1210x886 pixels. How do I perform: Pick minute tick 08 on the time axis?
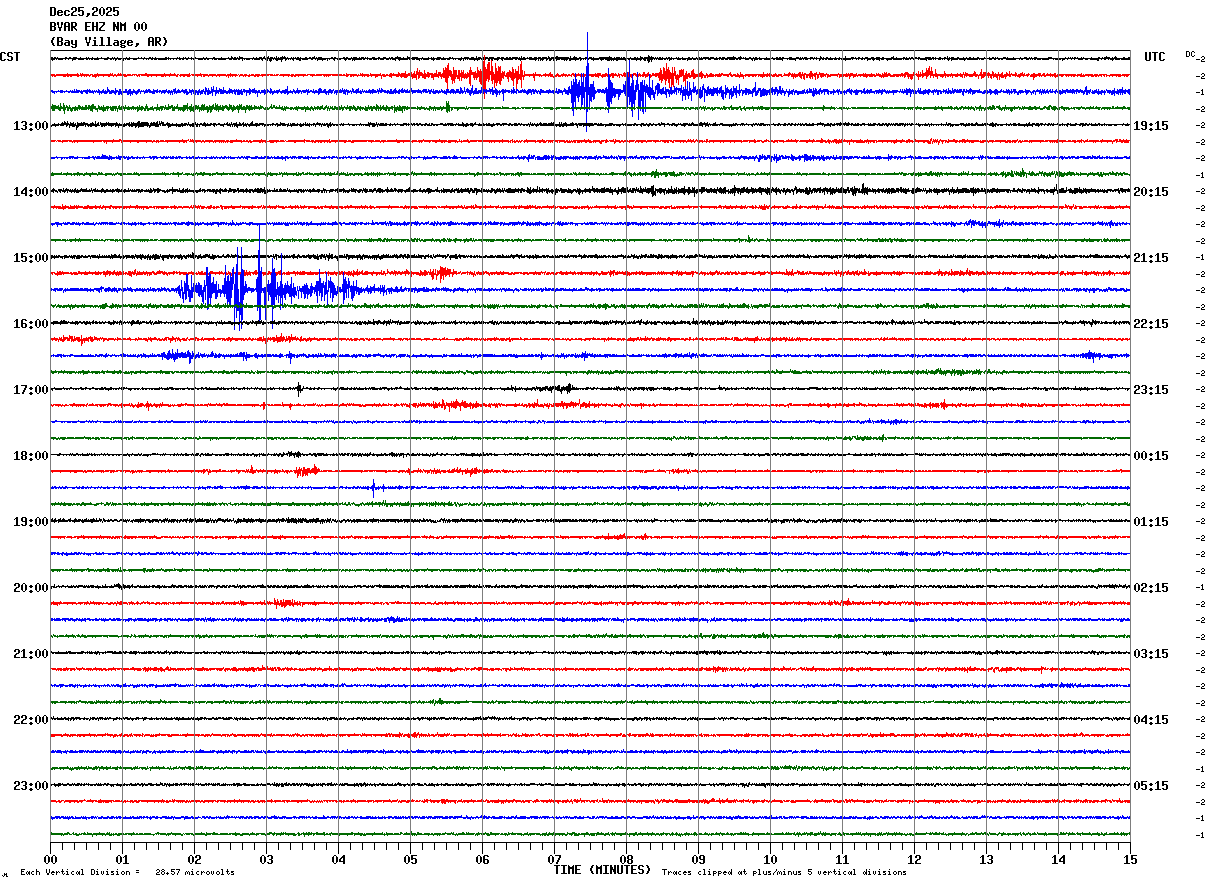point(626,859)
